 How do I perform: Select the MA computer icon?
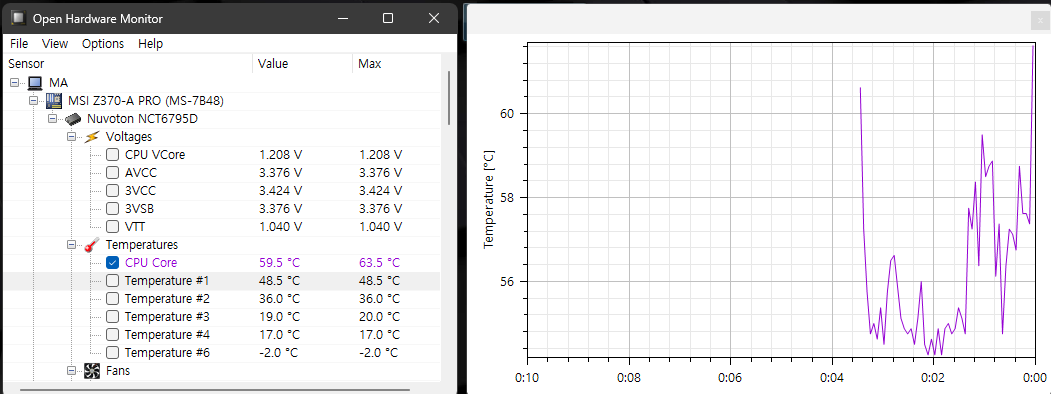[x=35, y=83]
